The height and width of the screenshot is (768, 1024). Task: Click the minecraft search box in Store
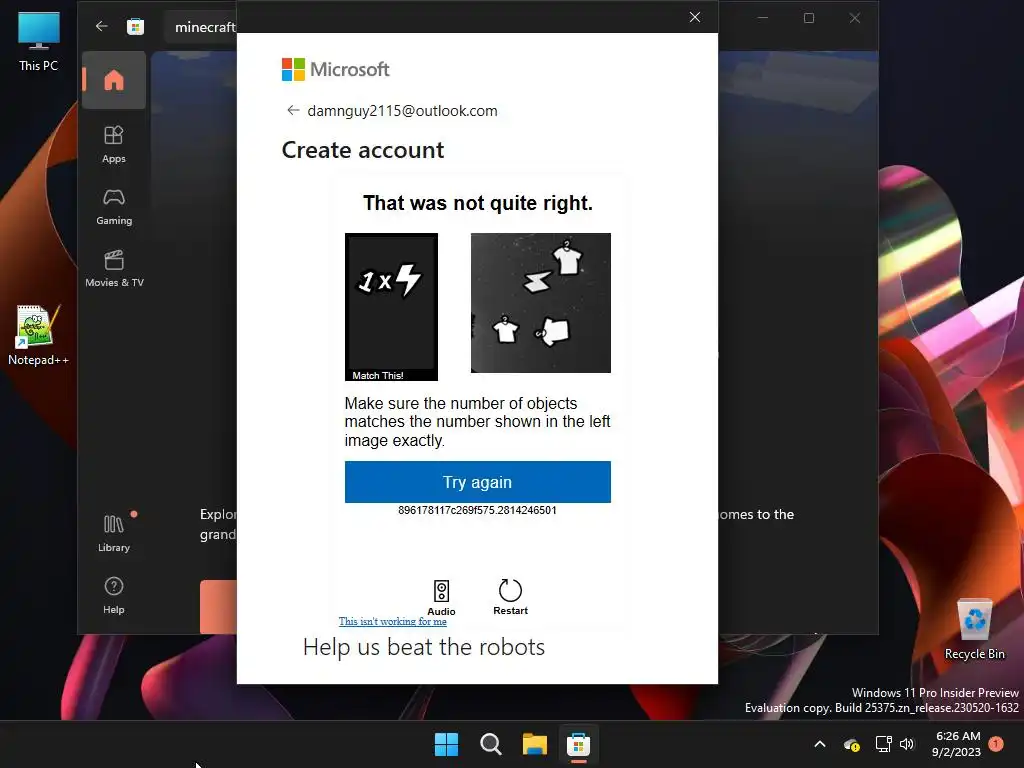point(202,27)
